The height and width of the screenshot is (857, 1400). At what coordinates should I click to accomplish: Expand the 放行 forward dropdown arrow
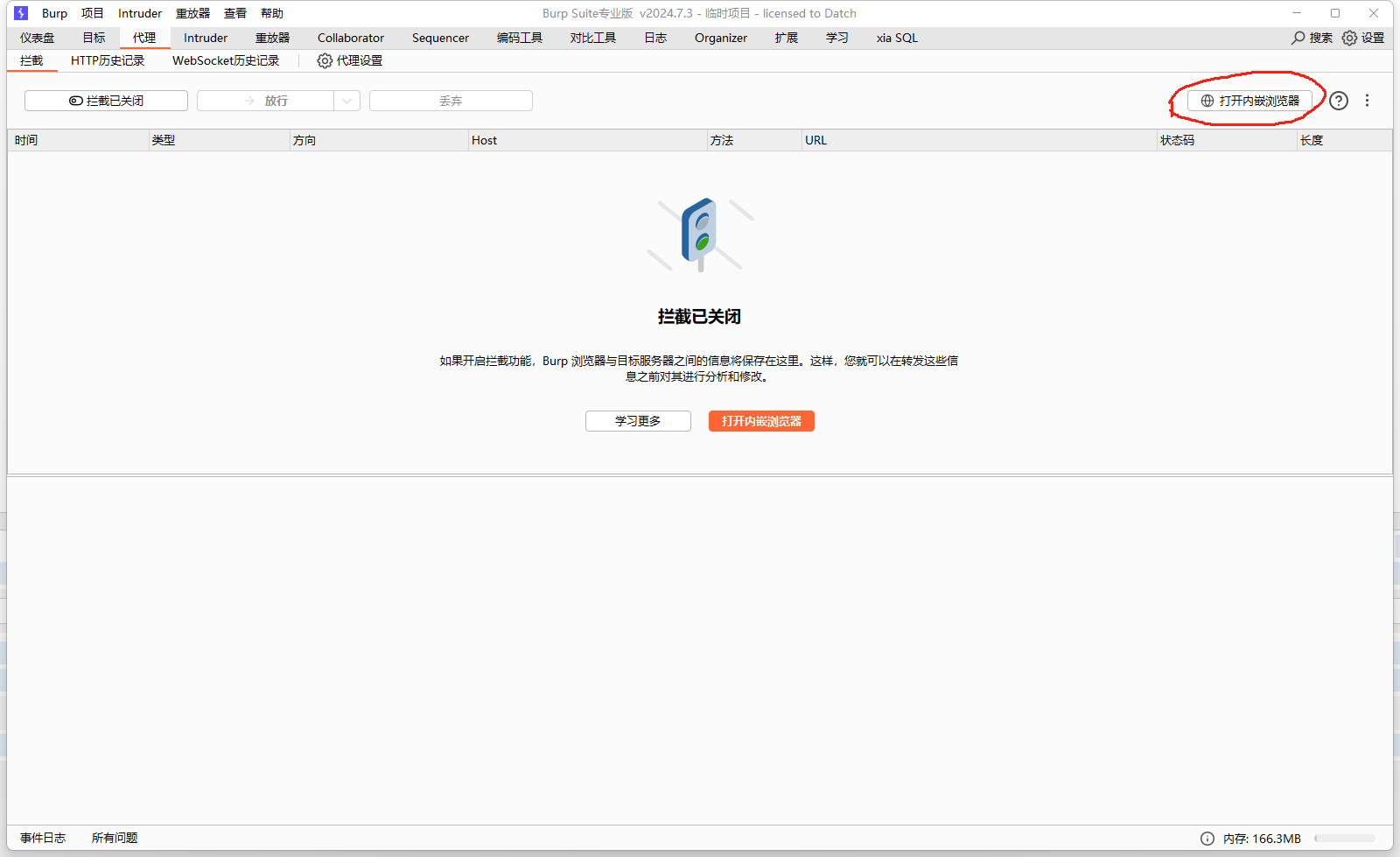pos(347,101)
